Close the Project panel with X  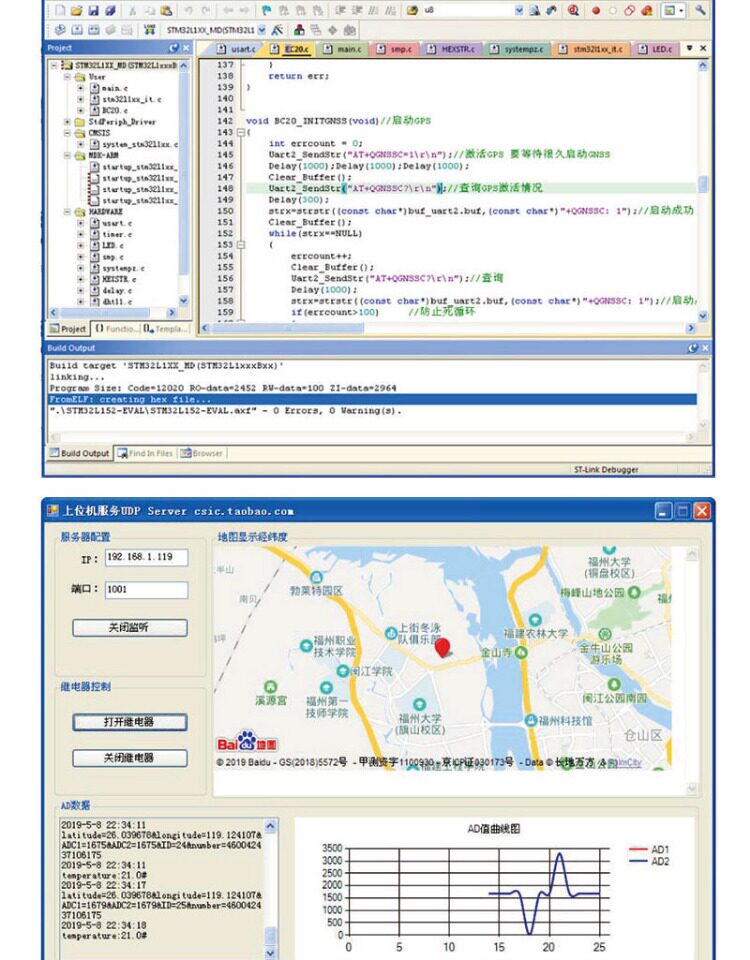coord(187,48)
